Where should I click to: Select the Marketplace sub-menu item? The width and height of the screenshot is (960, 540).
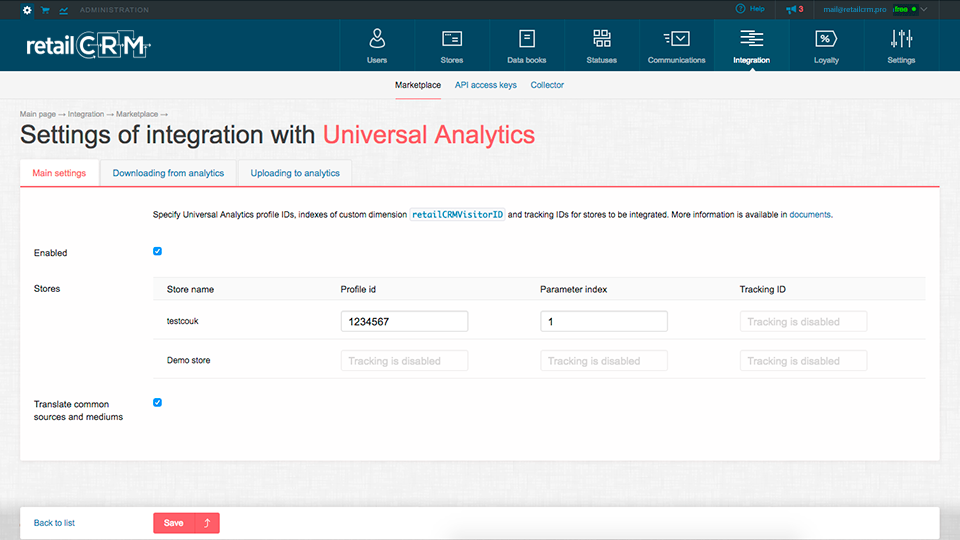(x=418, y=85)
